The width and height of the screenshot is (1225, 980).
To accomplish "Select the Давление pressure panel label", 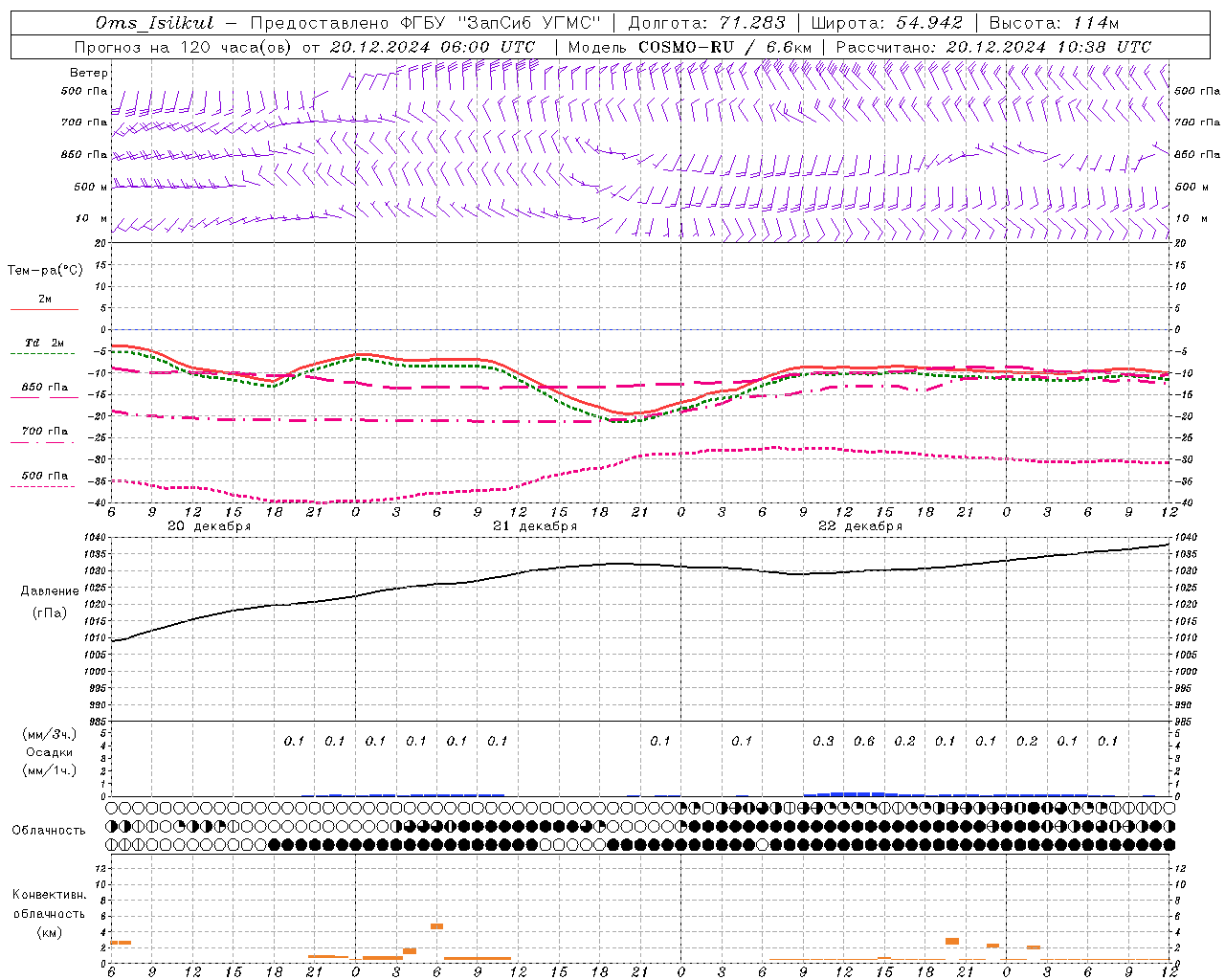I will pyautogui.click(x=50, y=591).
